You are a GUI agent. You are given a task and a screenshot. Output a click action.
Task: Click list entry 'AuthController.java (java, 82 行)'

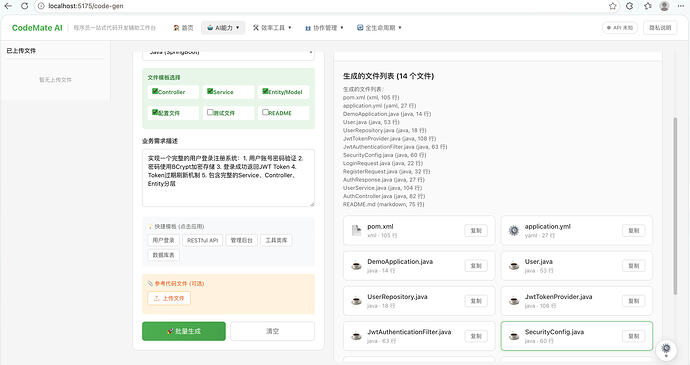pyautogui.click(x=384, y=196)
